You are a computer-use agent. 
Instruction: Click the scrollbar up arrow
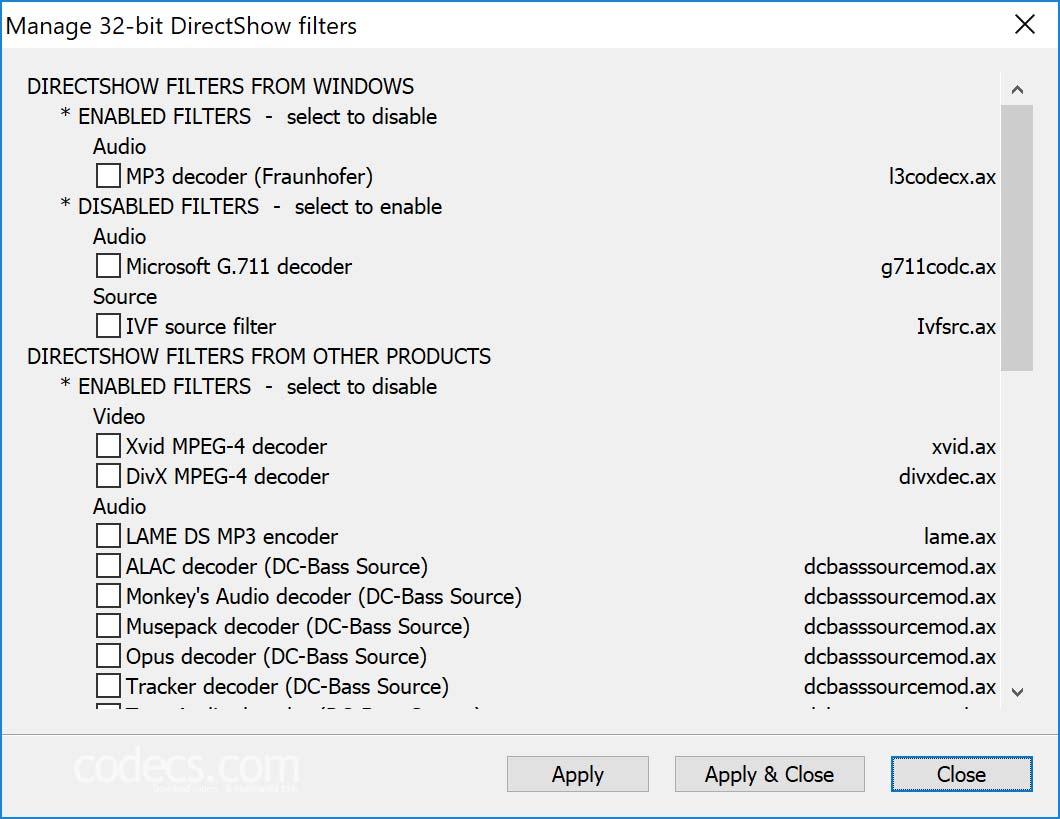coord(1018,89)
